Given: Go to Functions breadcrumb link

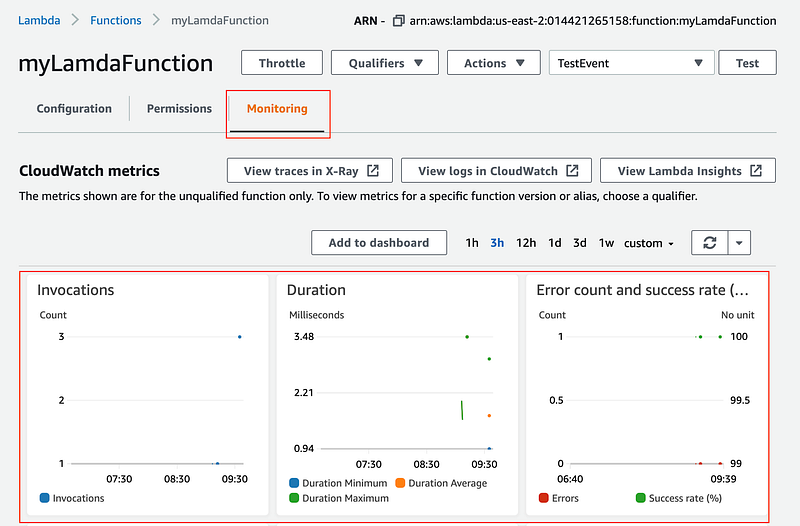Looking at the screenshot, I should [x=116, y=20].
